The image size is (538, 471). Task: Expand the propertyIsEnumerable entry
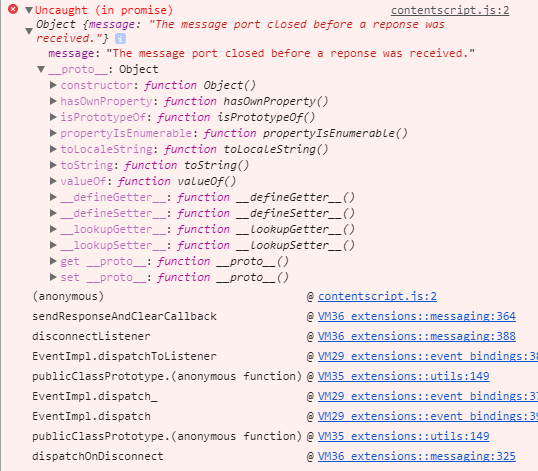53,133
